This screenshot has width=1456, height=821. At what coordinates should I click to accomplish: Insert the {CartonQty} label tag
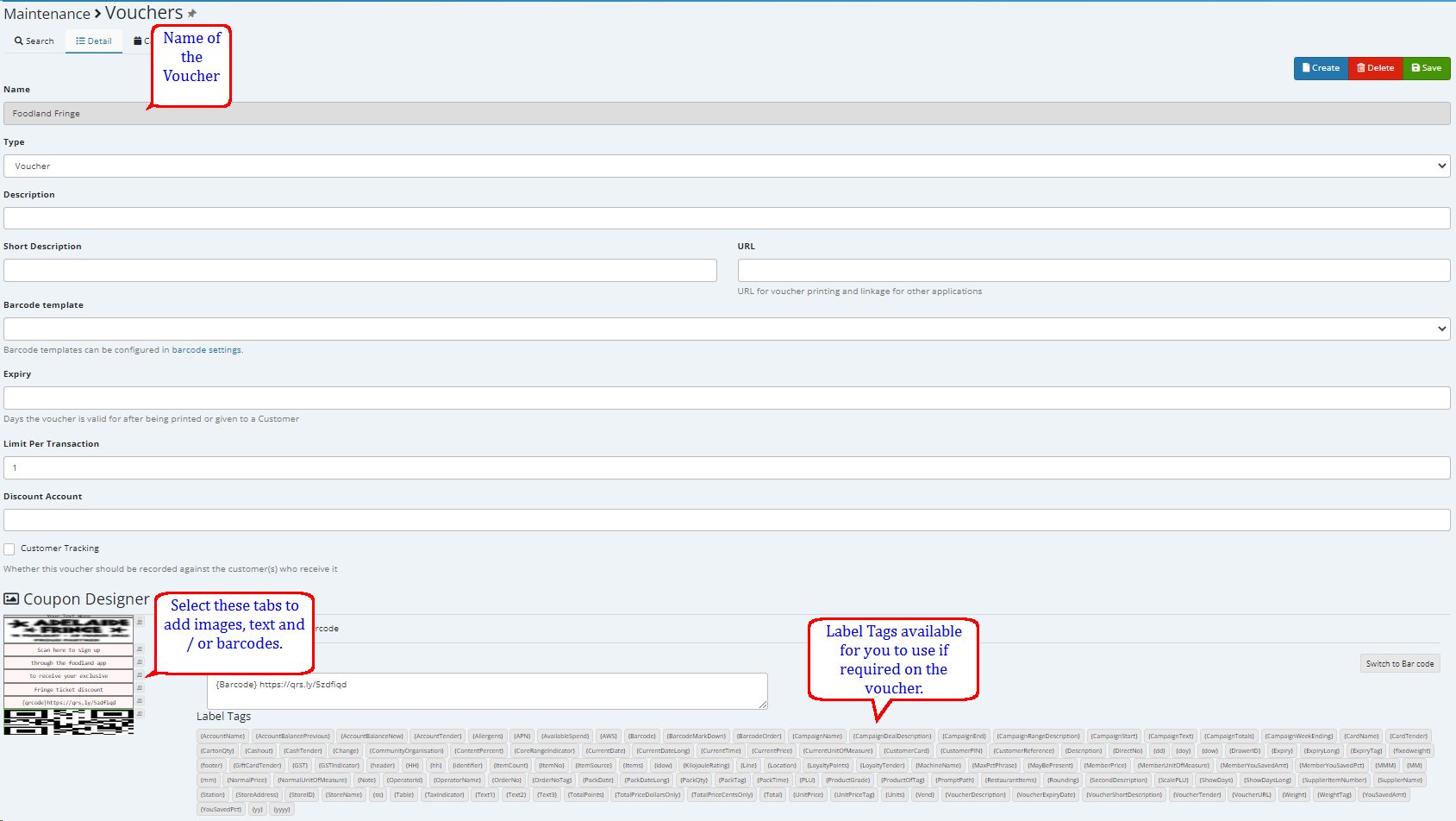217,750
